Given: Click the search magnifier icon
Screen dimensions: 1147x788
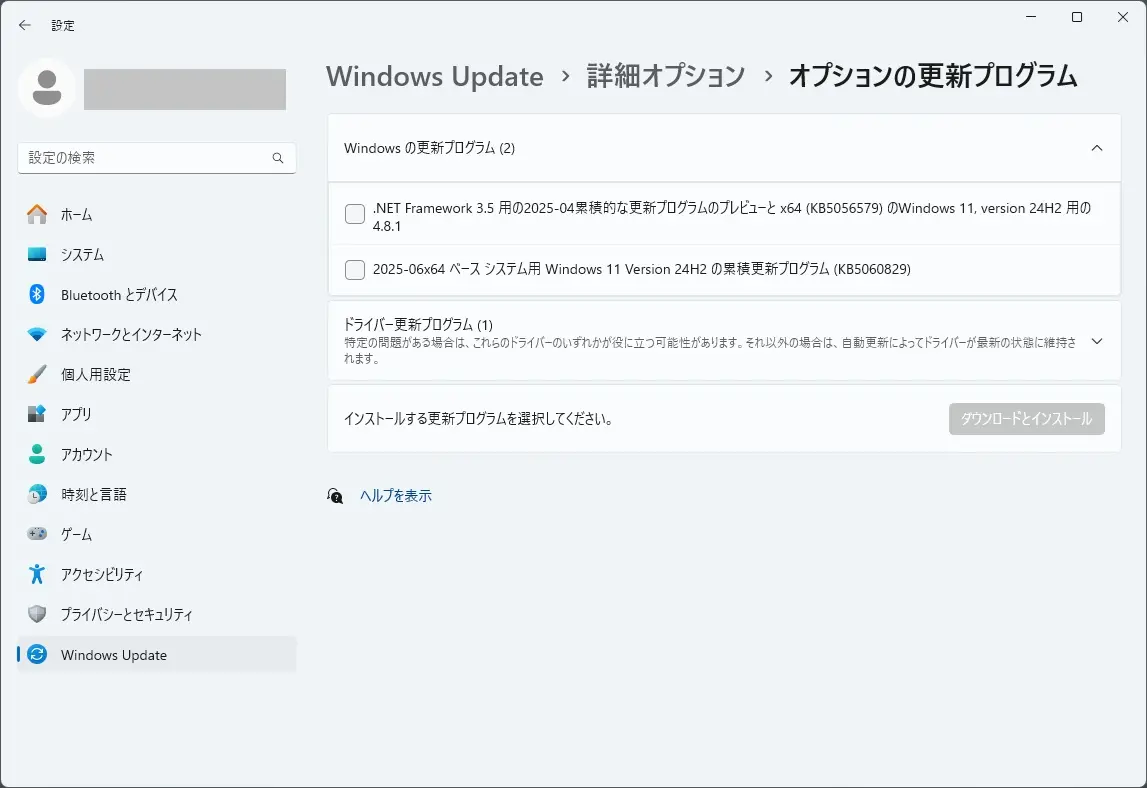Looking at the screenshot, I should [278, 158].
